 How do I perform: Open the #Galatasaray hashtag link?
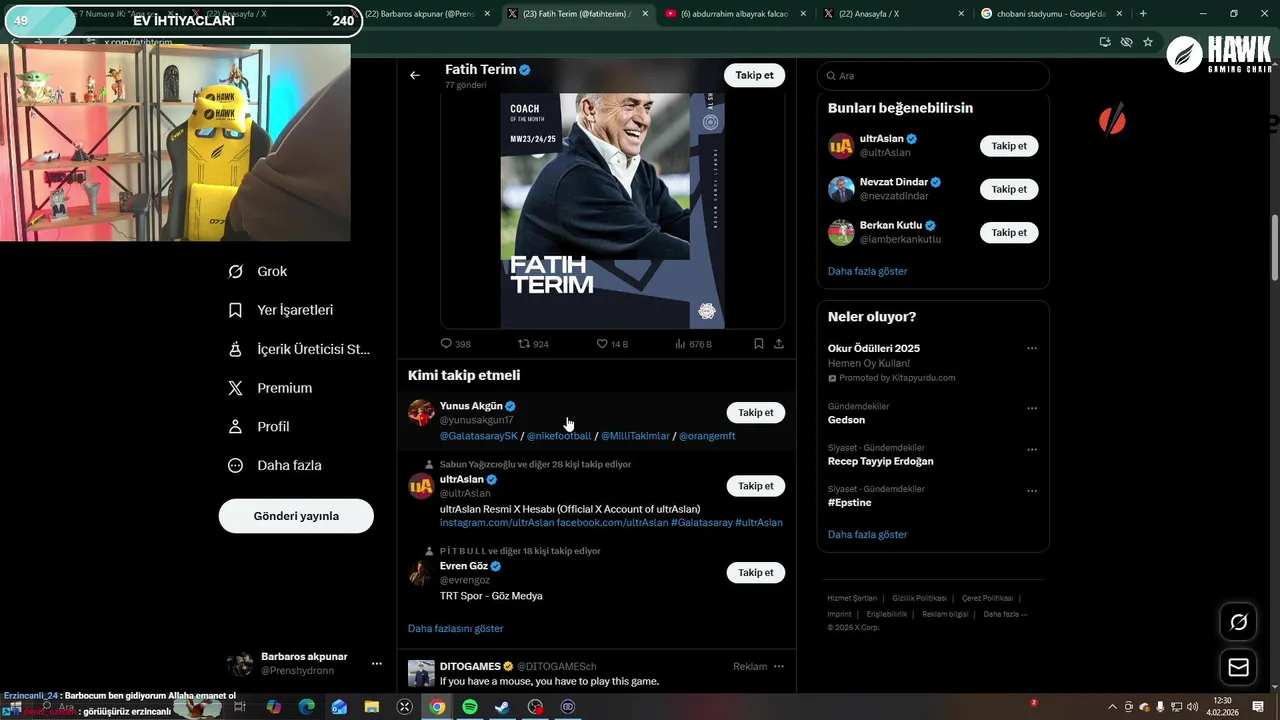click(x=701, y=523)
